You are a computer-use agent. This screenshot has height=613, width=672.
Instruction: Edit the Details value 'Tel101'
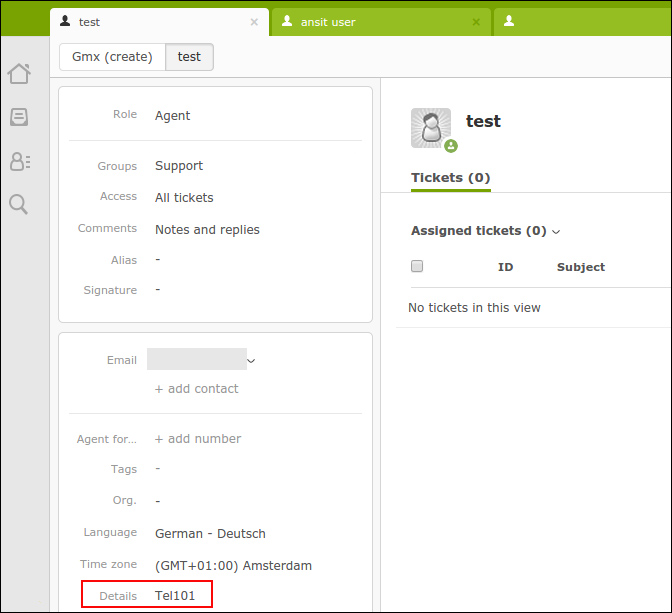click(175, 596)
